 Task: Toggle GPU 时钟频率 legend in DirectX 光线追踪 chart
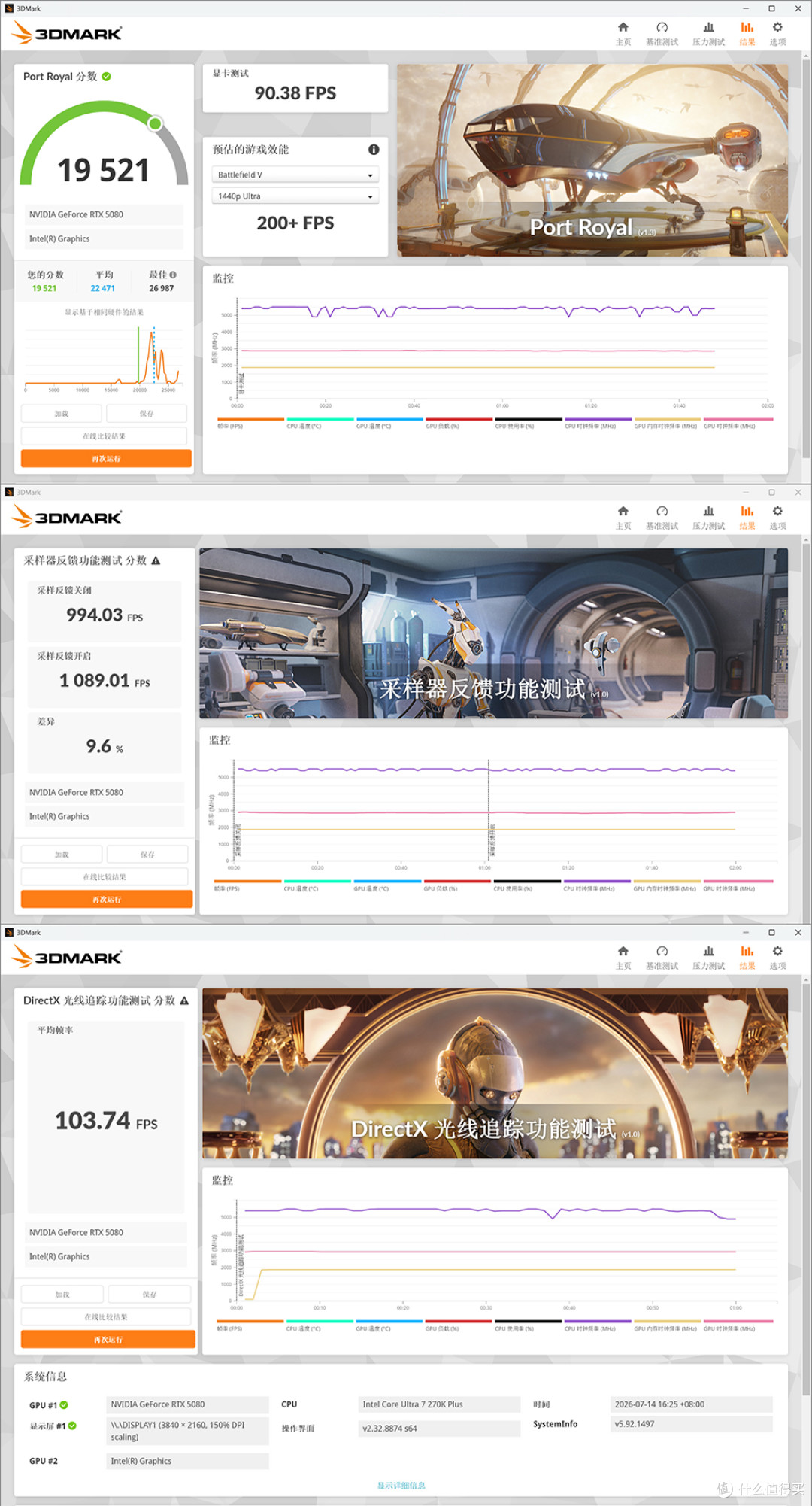pos(738,1325)
